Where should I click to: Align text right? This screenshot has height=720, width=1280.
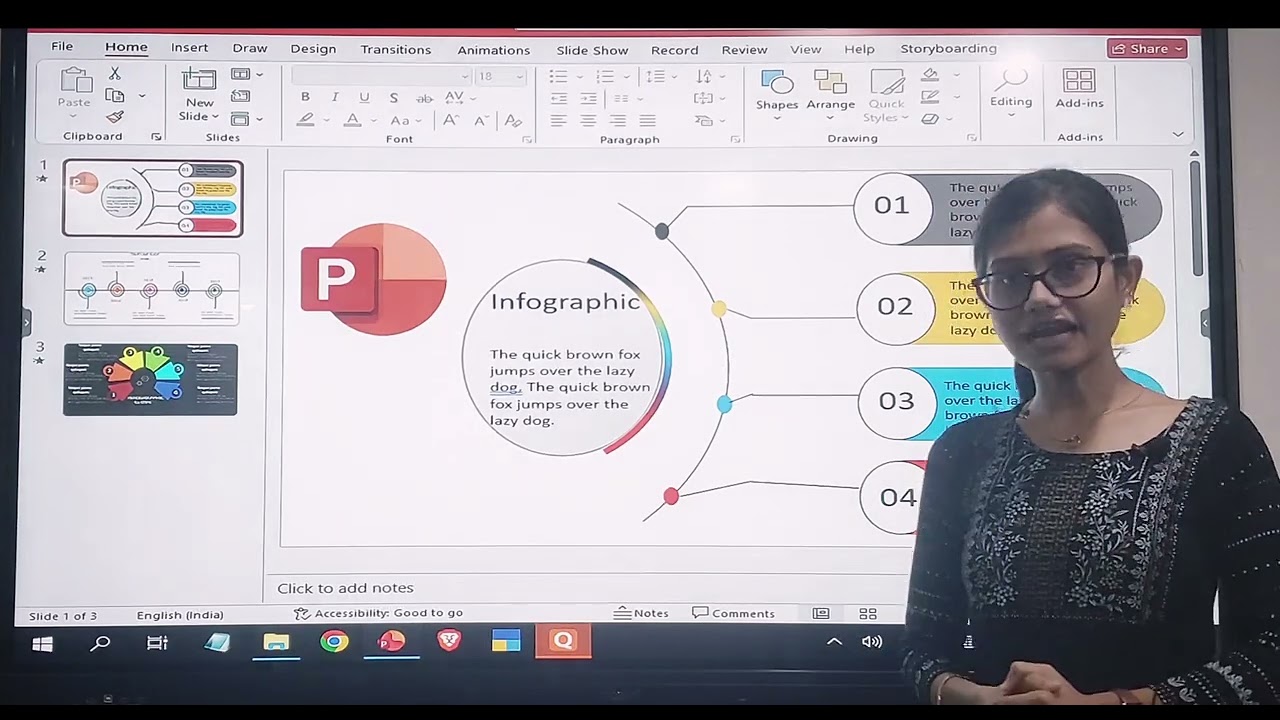click(619, 120)
